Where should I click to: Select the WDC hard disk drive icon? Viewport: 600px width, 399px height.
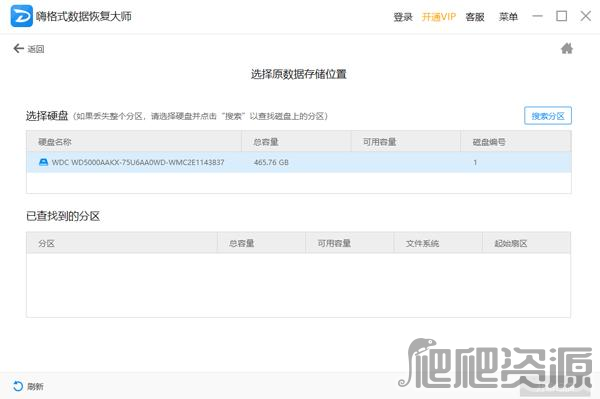(x=44, y=162)
